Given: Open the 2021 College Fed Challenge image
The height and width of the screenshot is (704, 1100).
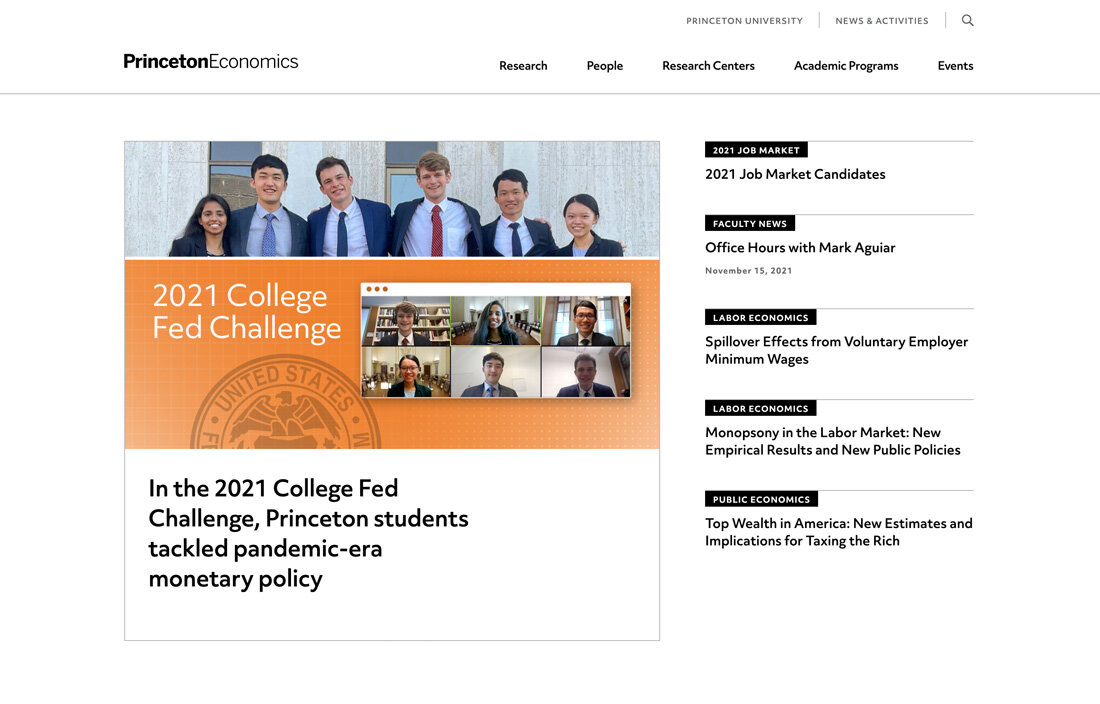Looking at the screenshot, I should pos(392,295).
